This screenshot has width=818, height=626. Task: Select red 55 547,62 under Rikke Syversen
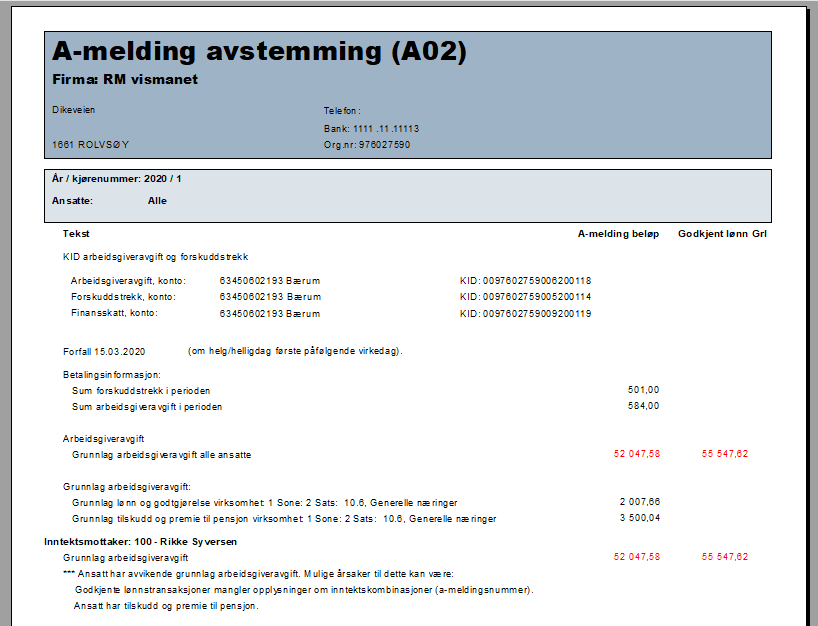click(725, 557)
